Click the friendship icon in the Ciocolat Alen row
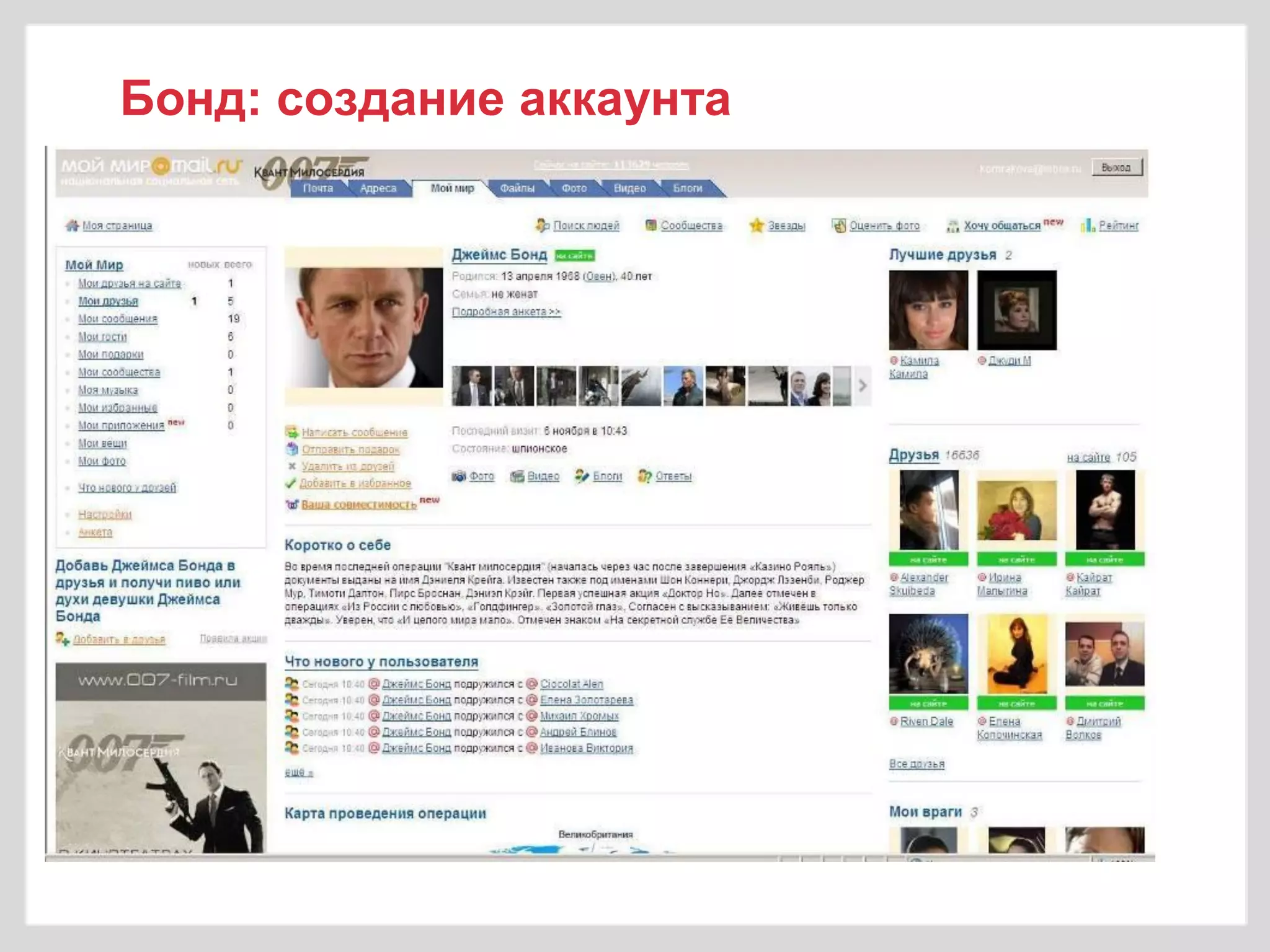 [x=291, y=684]
